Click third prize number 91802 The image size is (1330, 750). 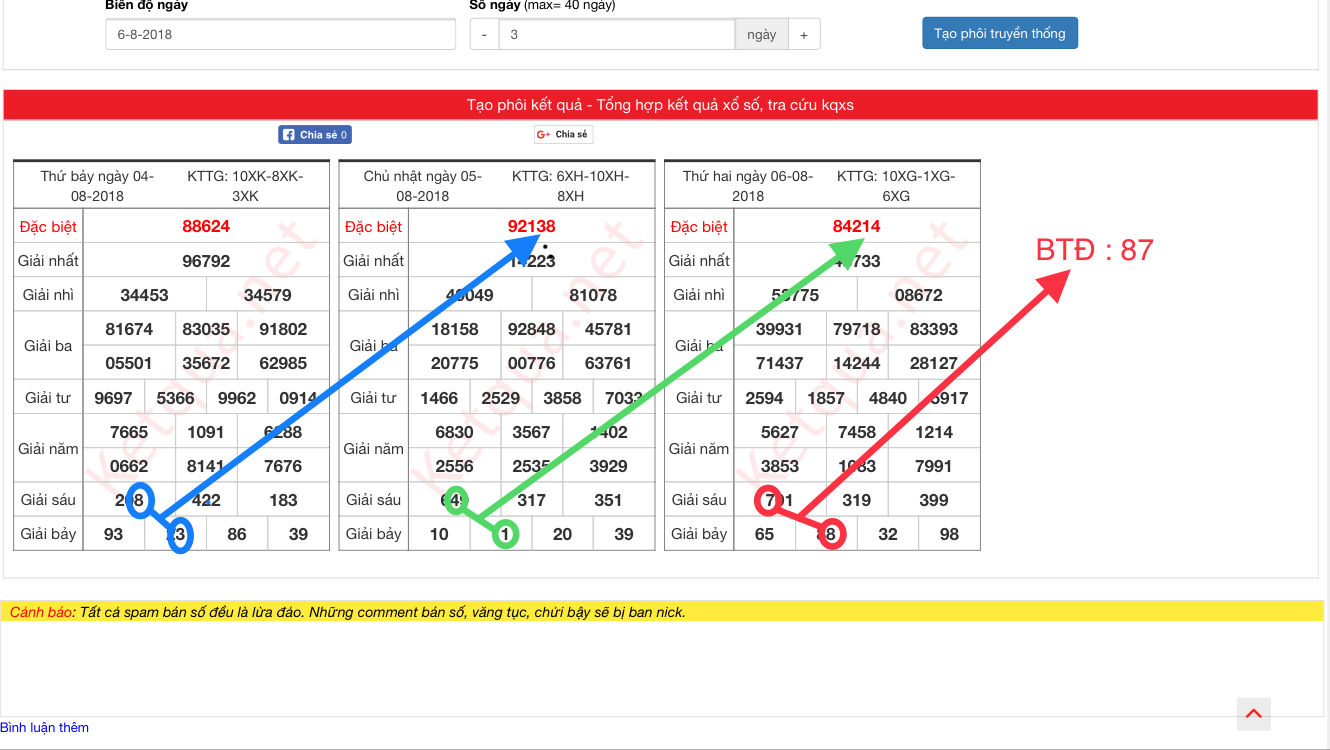click(283, 329)
